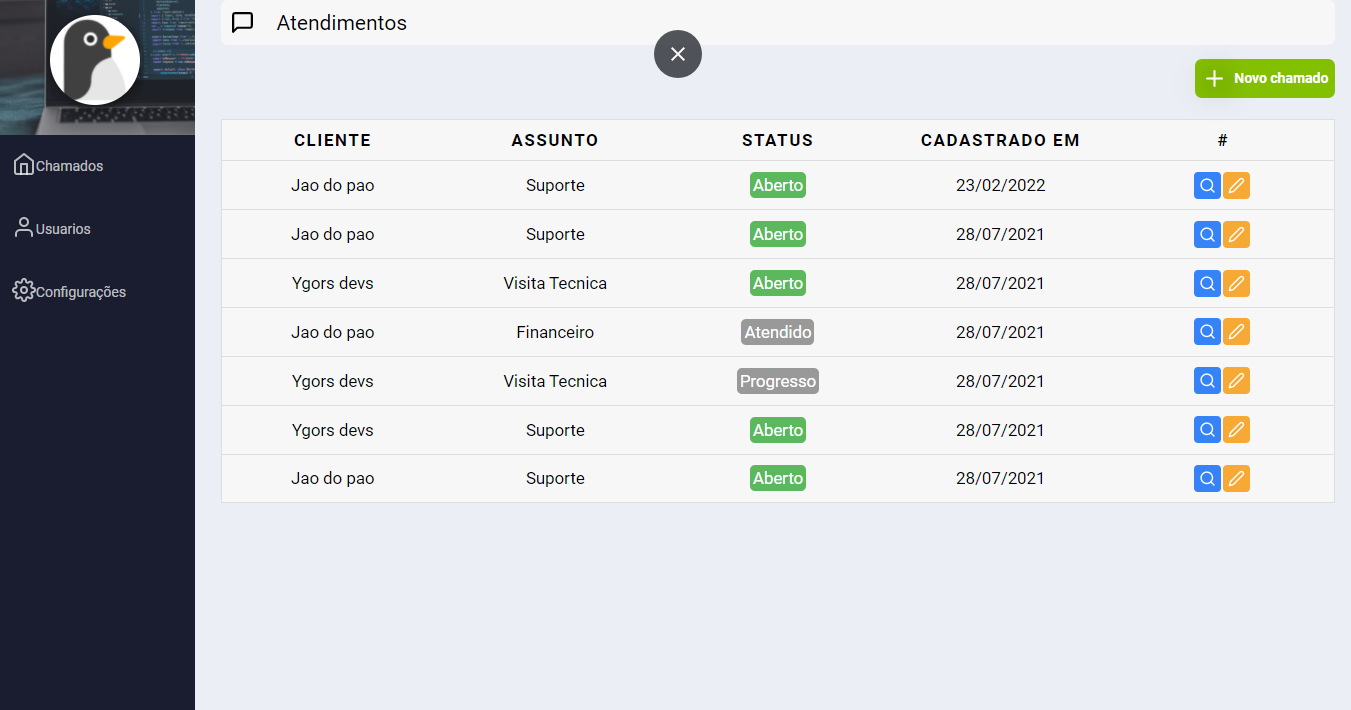1351x710 pixels.
Task: Click the Status column header
Action: coord(777,141)
